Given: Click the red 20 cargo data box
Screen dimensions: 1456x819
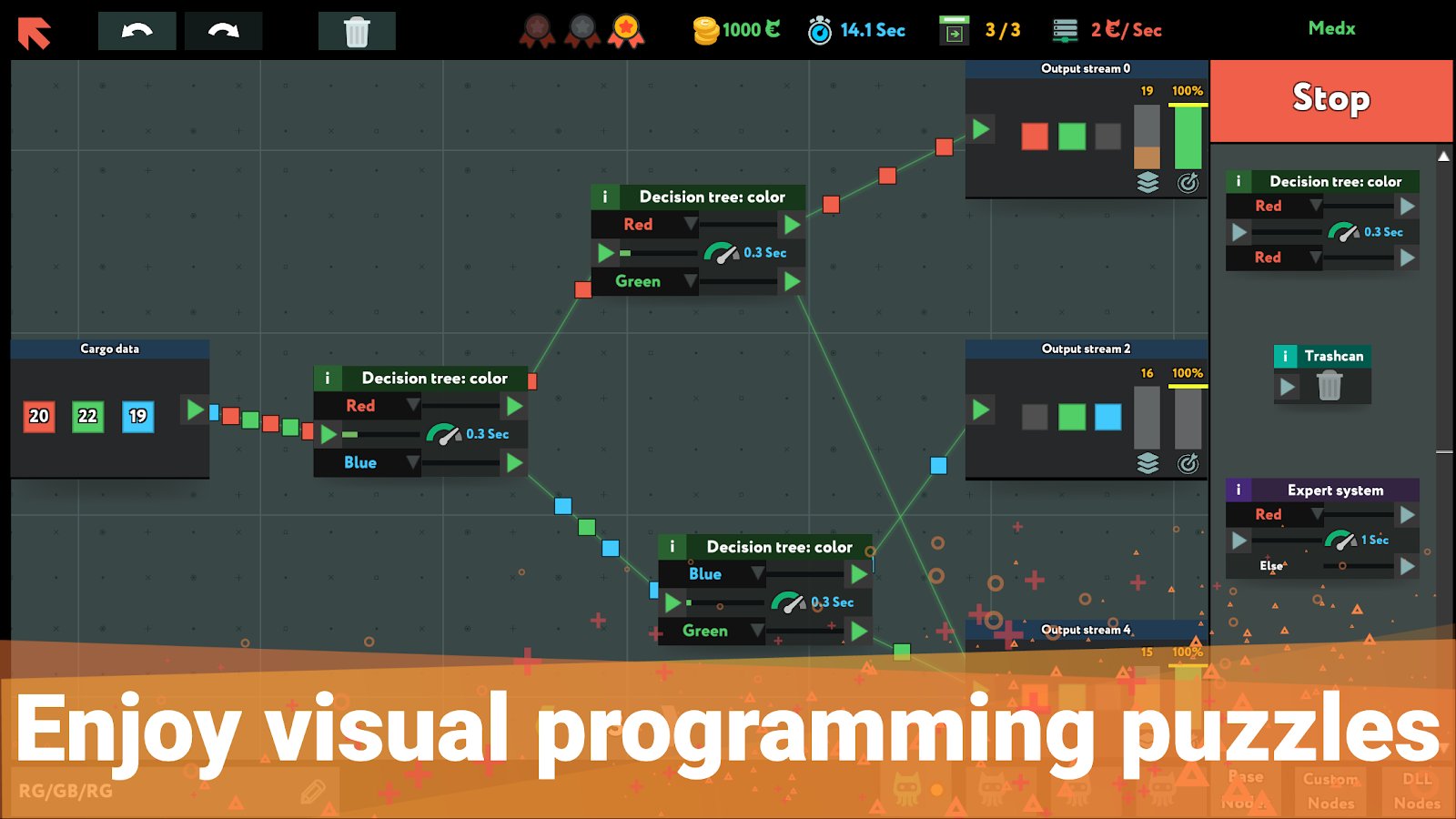Looking at the screenshot, I should [39, 416].
